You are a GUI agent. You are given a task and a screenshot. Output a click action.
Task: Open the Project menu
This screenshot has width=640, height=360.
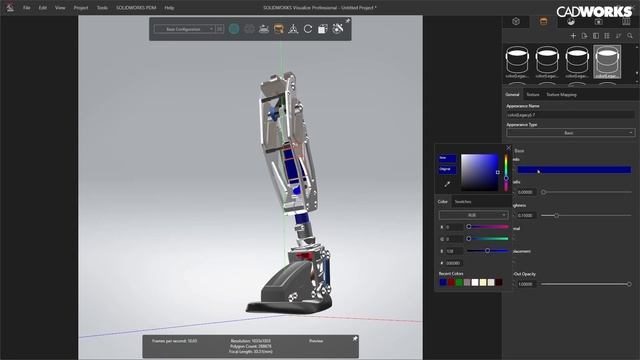81,8
